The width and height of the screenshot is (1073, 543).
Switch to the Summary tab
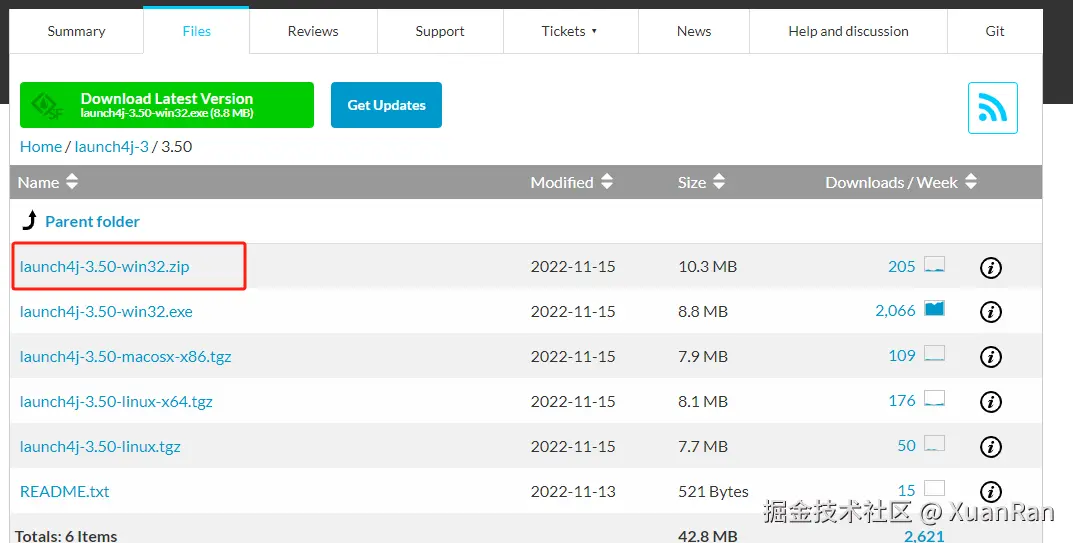click(x=76, y=31)
